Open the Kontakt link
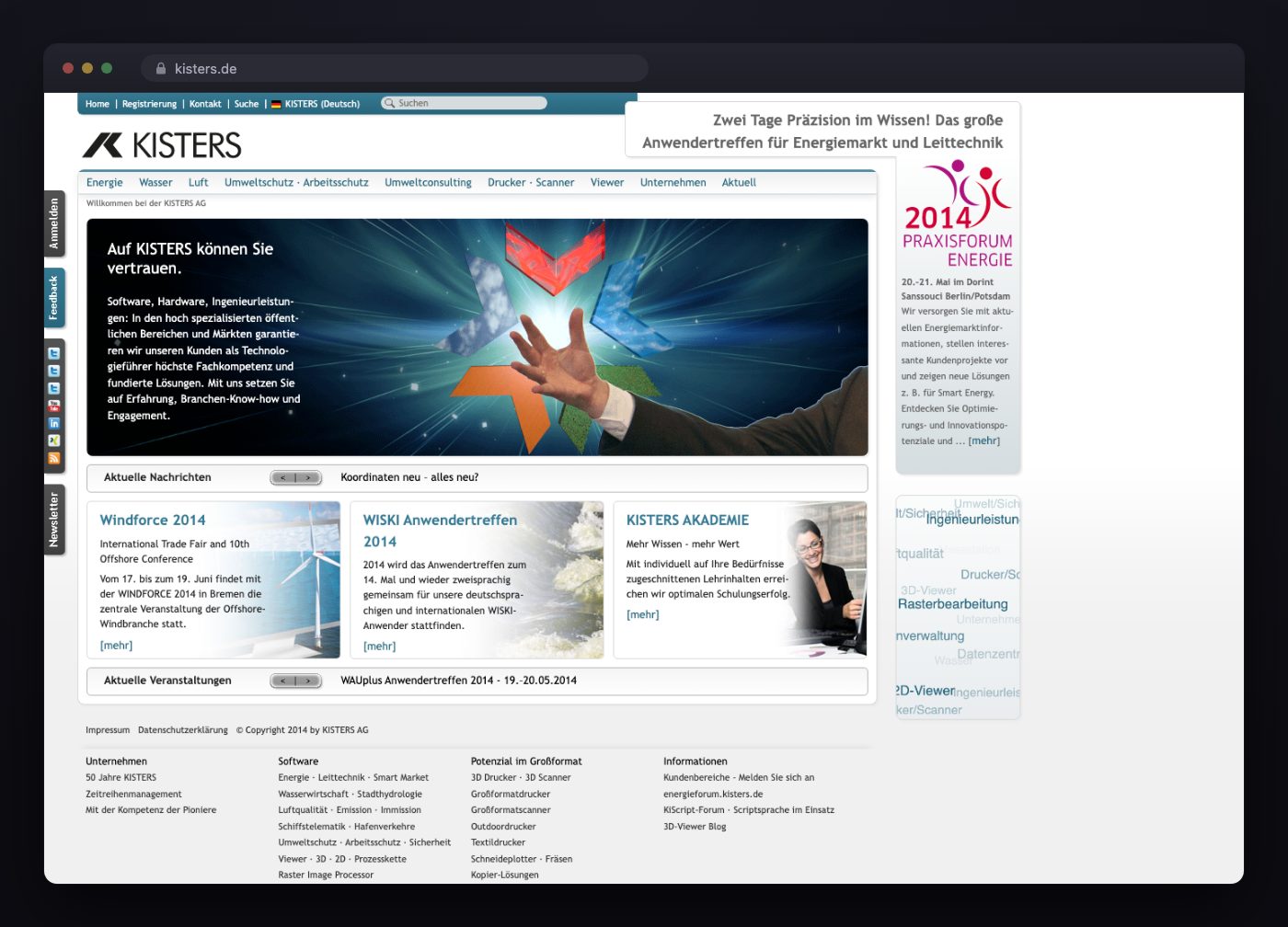The image size is (1288, 927). [x=205, y=104]
